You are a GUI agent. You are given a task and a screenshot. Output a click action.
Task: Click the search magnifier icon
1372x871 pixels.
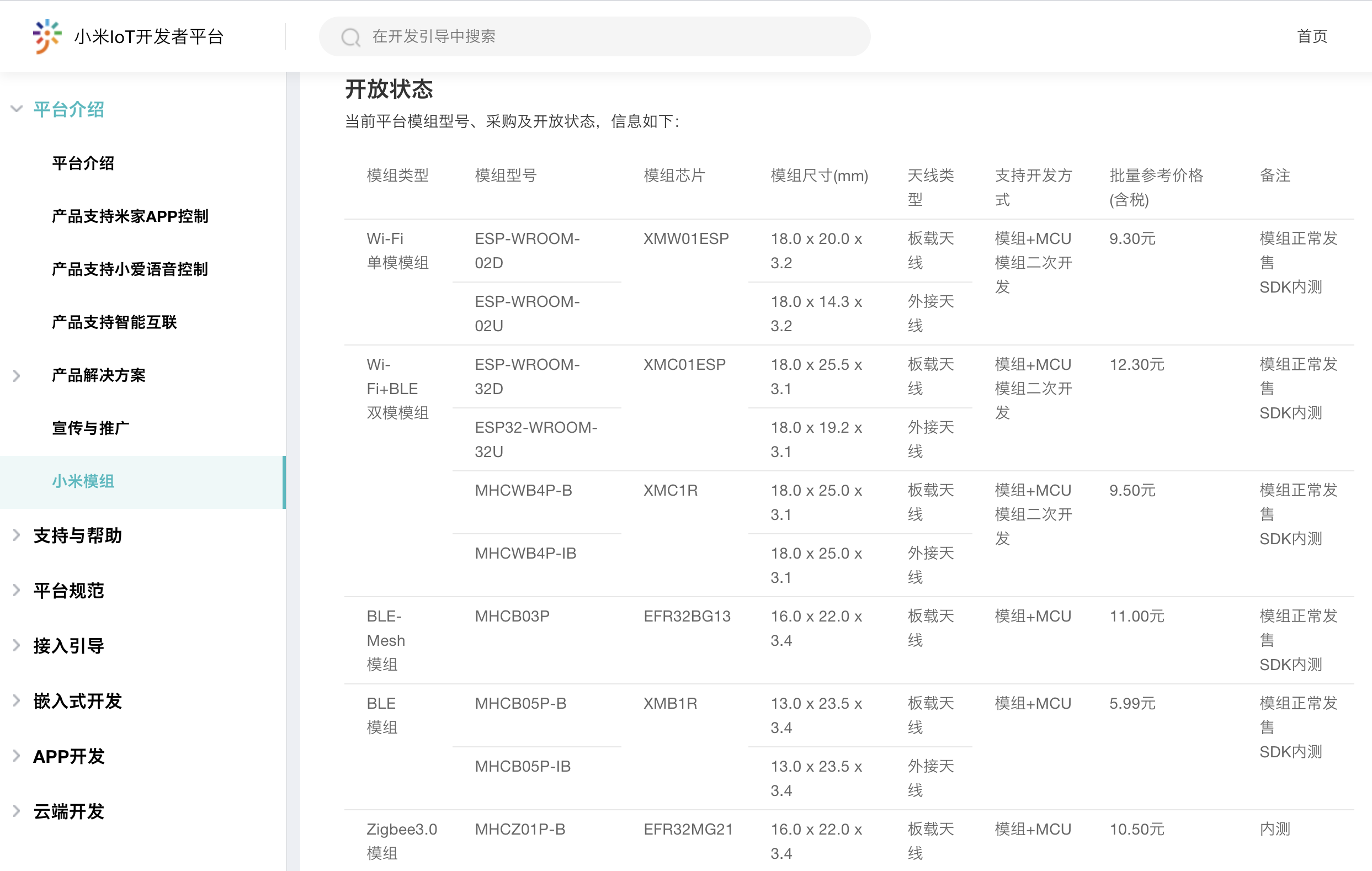(x=350, y=38)
